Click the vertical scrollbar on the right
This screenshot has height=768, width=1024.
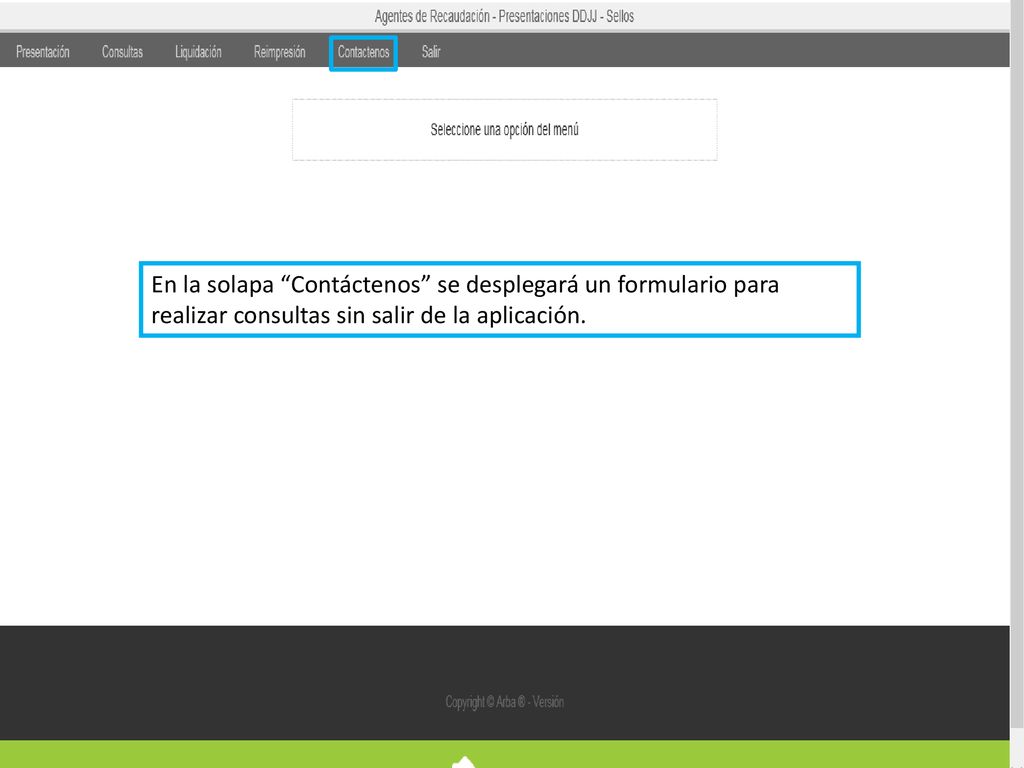[x=1017, y=366]
